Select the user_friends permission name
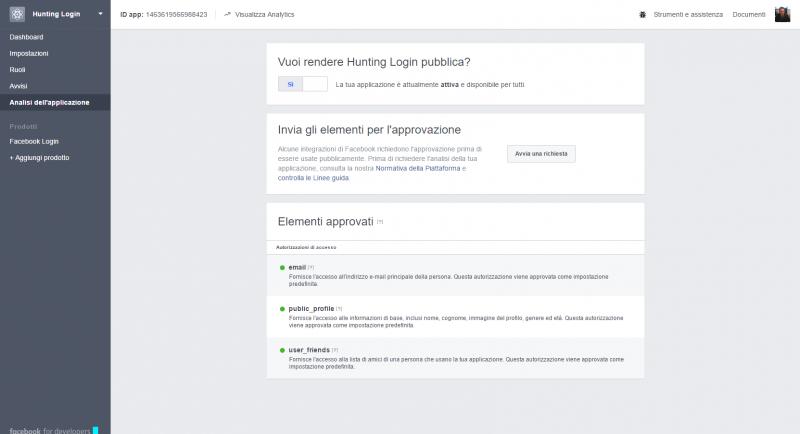 pyautogui.click(x=309, y=350)
